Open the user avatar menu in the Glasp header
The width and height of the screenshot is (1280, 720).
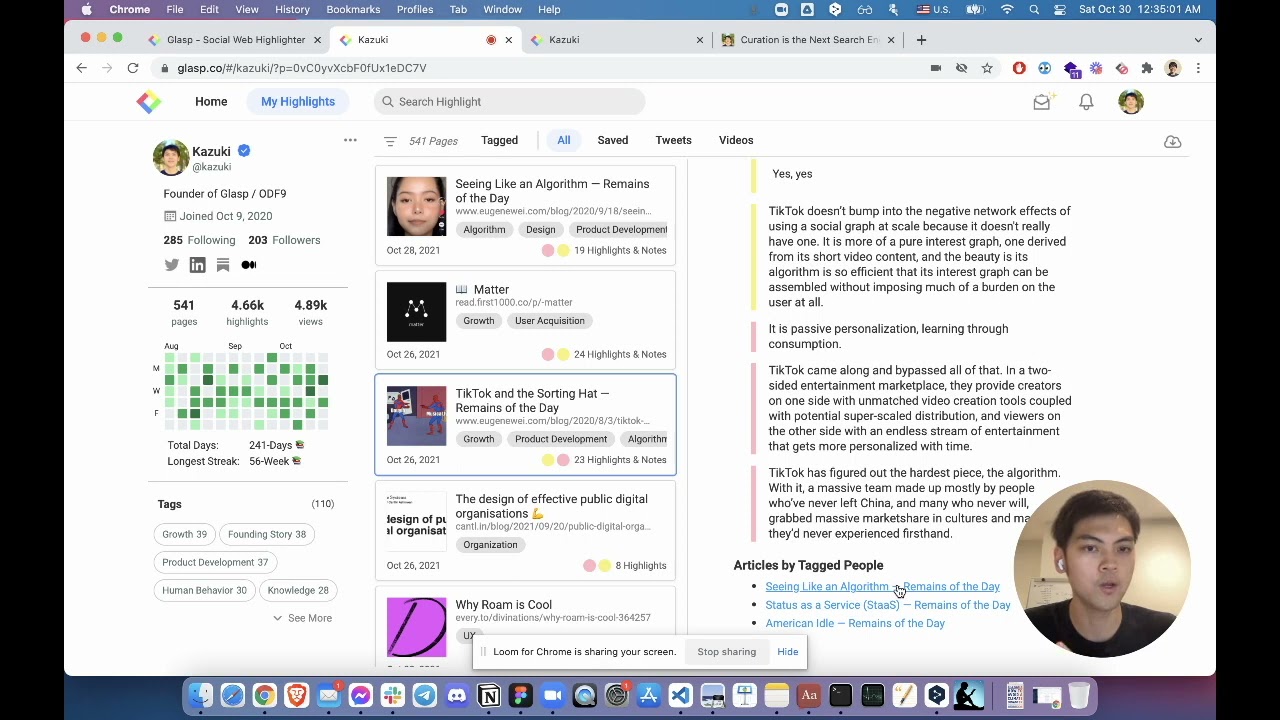(1131, 101)
